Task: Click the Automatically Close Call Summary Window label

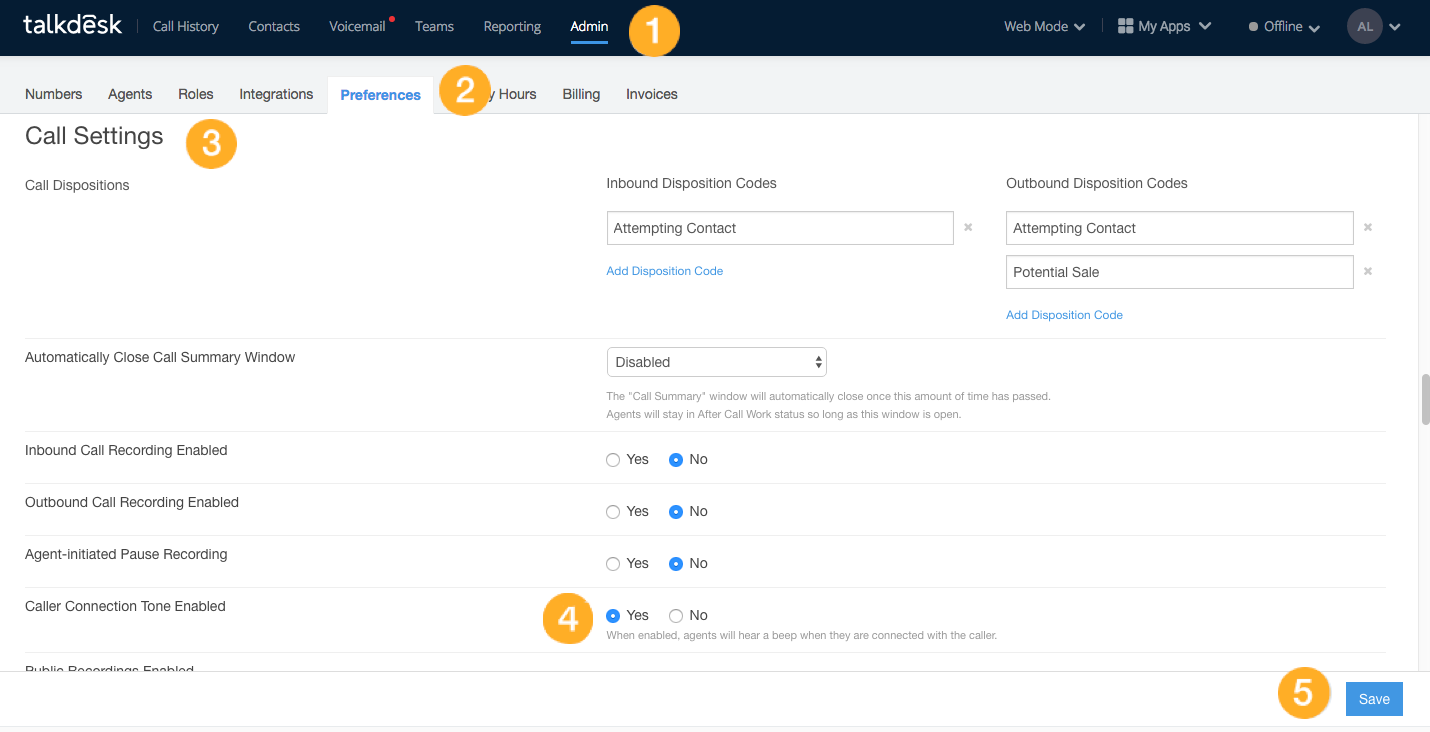Action: coord(160,357)
